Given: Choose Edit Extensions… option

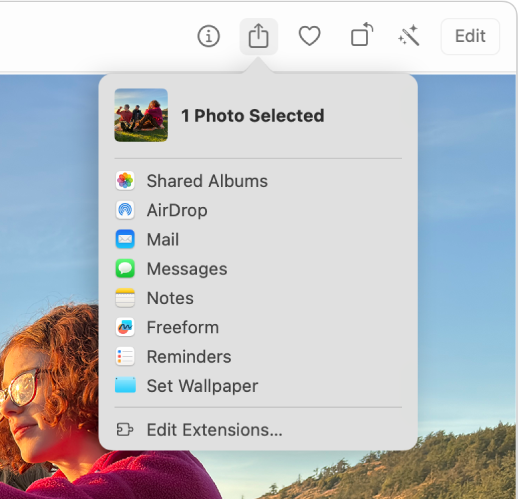Looking at the screenshot, I should coord(258,430).
